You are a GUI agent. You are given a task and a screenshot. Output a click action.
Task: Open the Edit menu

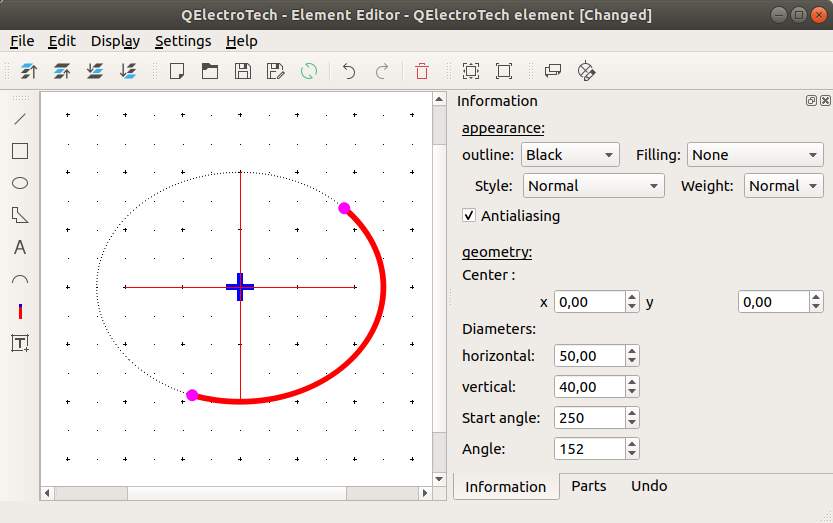click(62, 41)
